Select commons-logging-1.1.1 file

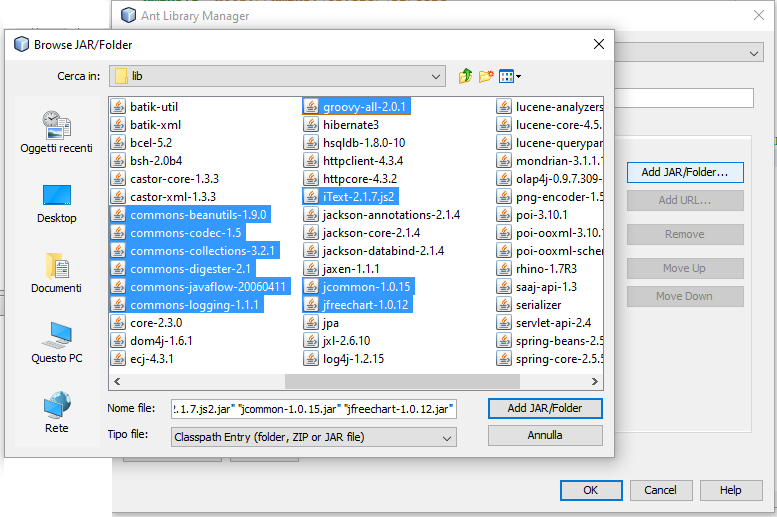(x=187, y=305)
